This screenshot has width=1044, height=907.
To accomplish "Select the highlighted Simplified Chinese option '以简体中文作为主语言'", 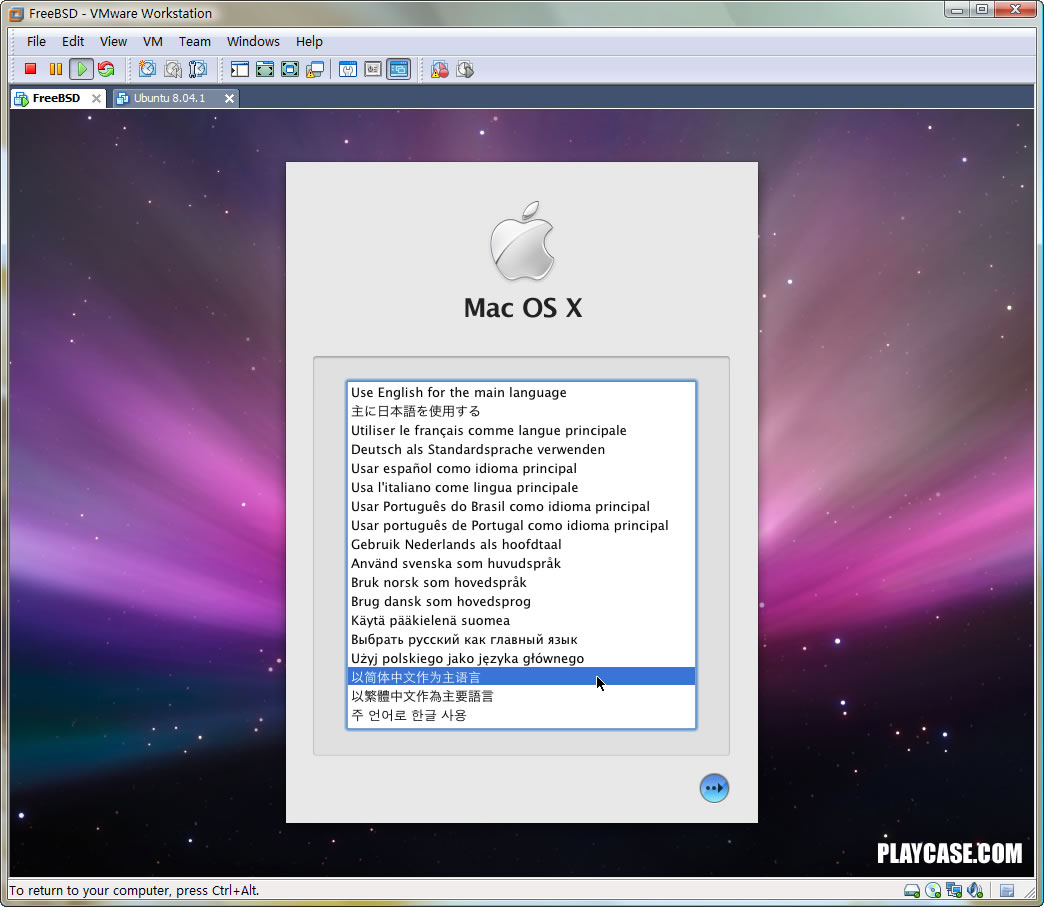I will pyautogui.click(x=521, y=677).
